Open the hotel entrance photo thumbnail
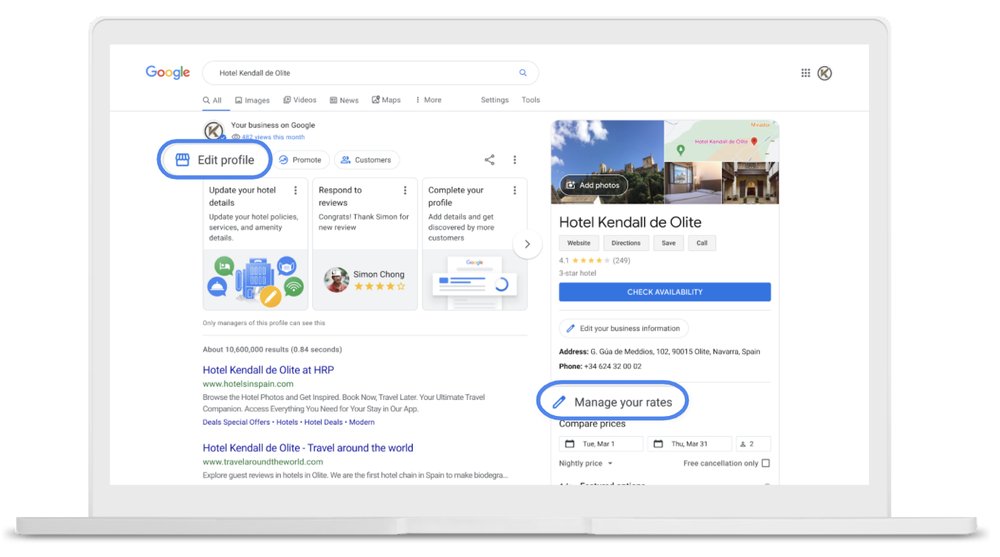The height and width of the screenshot is (557, 1000). tap(750, 183)
